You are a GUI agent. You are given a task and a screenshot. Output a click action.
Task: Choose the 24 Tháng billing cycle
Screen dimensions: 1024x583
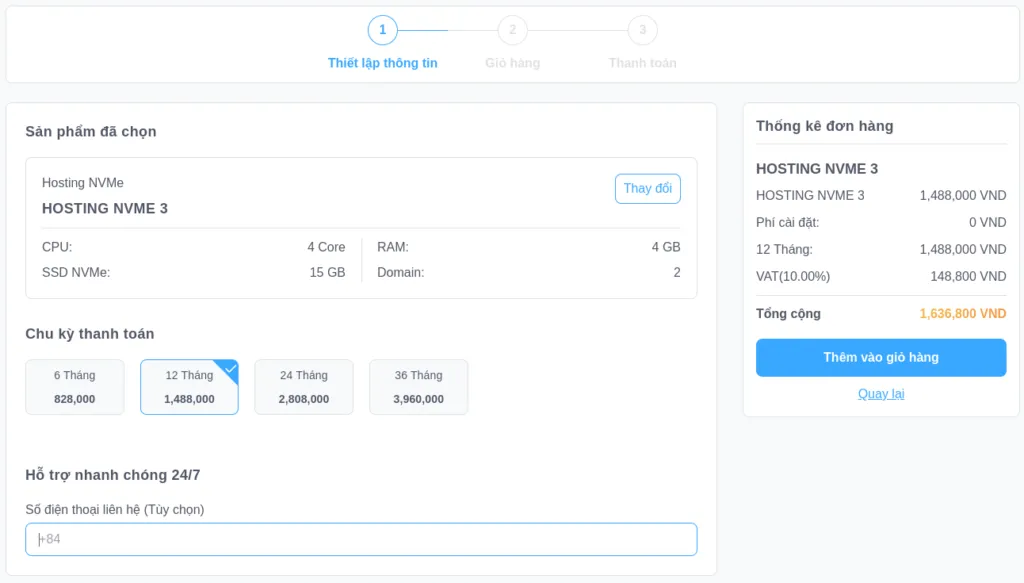[x=304, y=387]
